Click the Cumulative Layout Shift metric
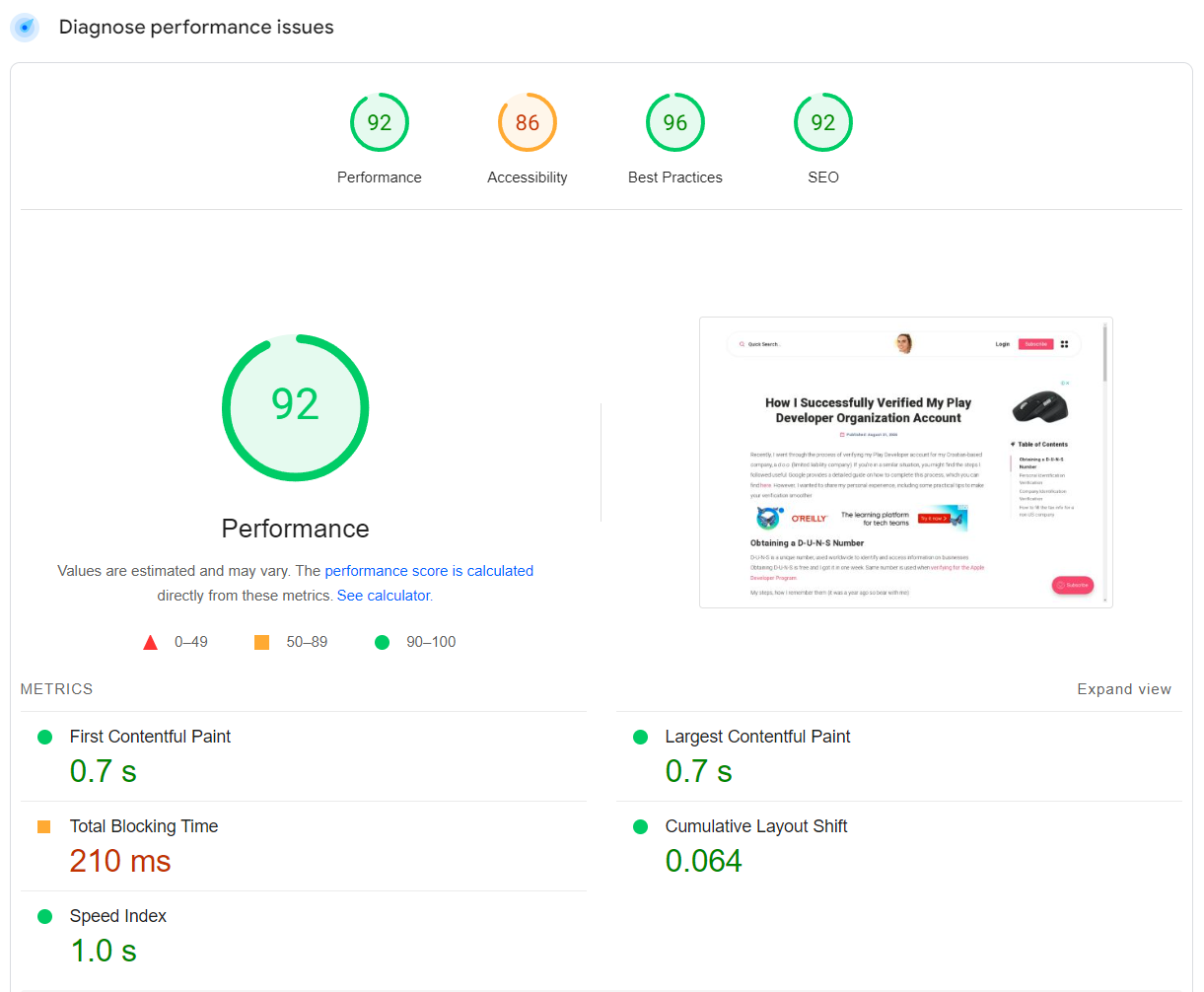This screenshot has height=992, width=1204. pos(756,826)
